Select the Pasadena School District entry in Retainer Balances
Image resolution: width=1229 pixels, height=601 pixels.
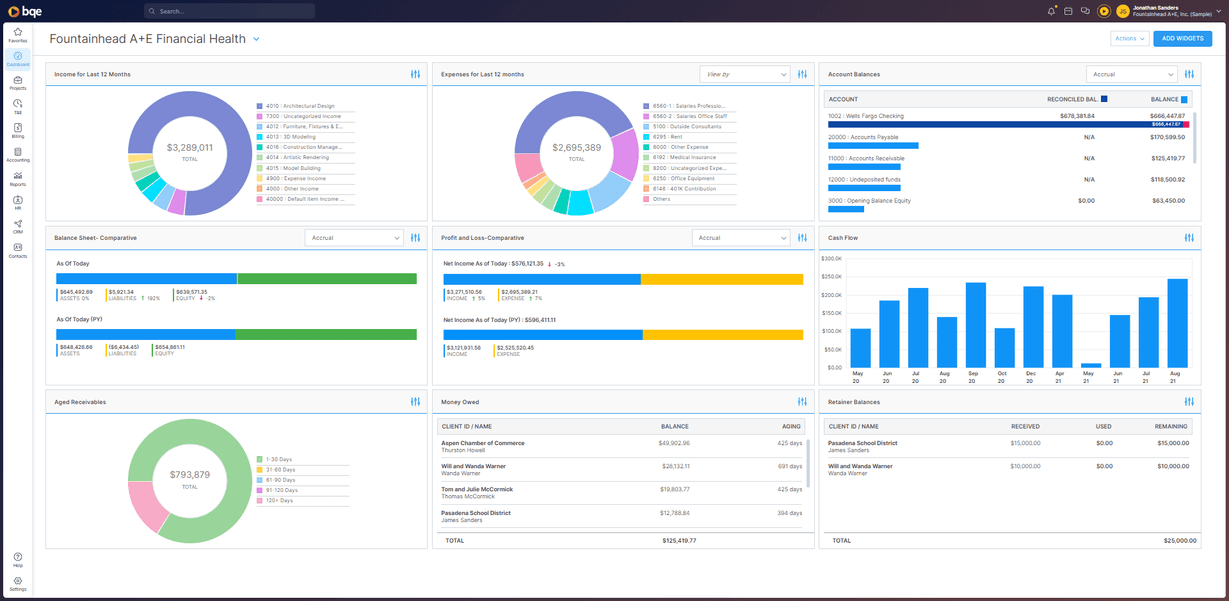pyautogui.click(x=865, y=445)
